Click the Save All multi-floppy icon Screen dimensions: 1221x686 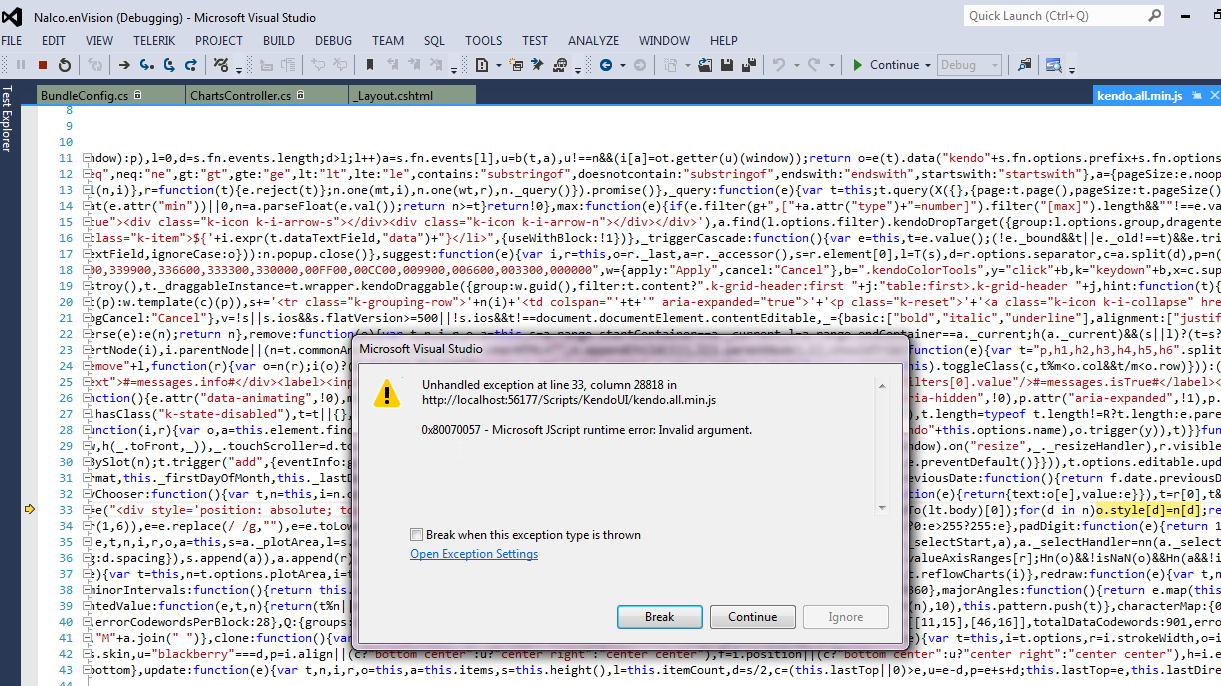tap(749, 65)
